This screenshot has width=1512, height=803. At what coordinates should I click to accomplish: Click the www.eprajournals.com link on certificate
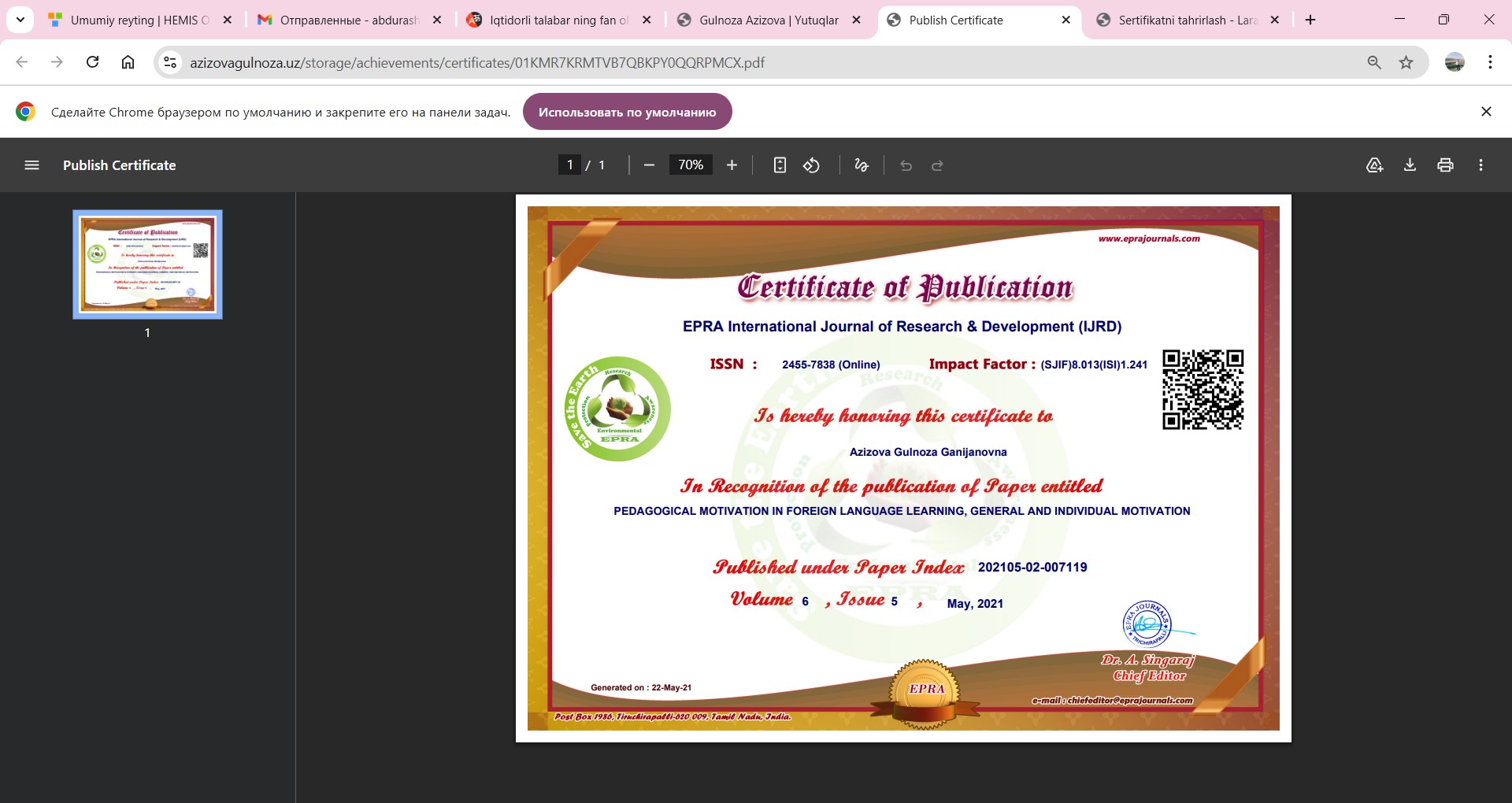coord(1149,239)
